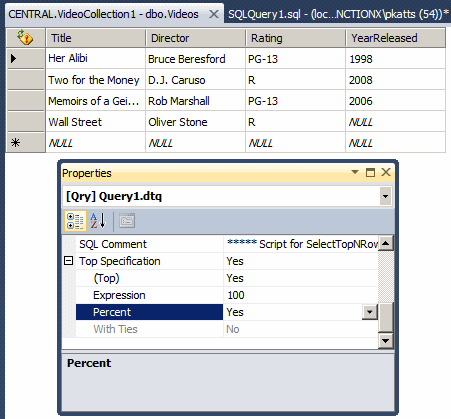Select the Expression value field showing 100
This screenshot has height=419, width=451.
[301, 295]
